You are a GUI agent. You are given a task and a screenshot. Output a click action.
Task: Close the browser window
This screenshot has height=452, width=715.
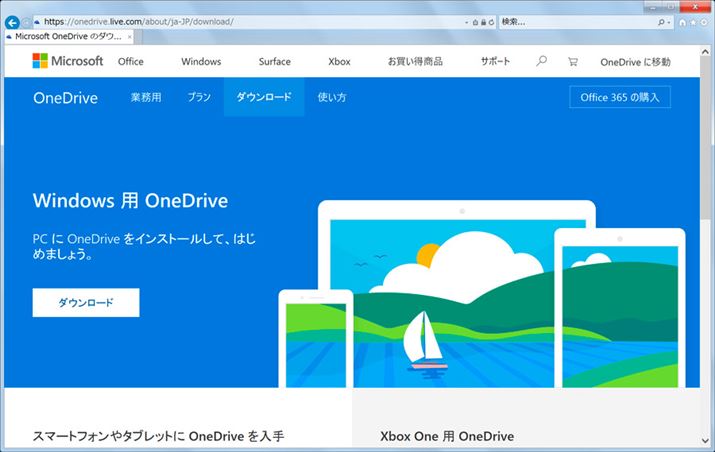(x=695, y=6)
